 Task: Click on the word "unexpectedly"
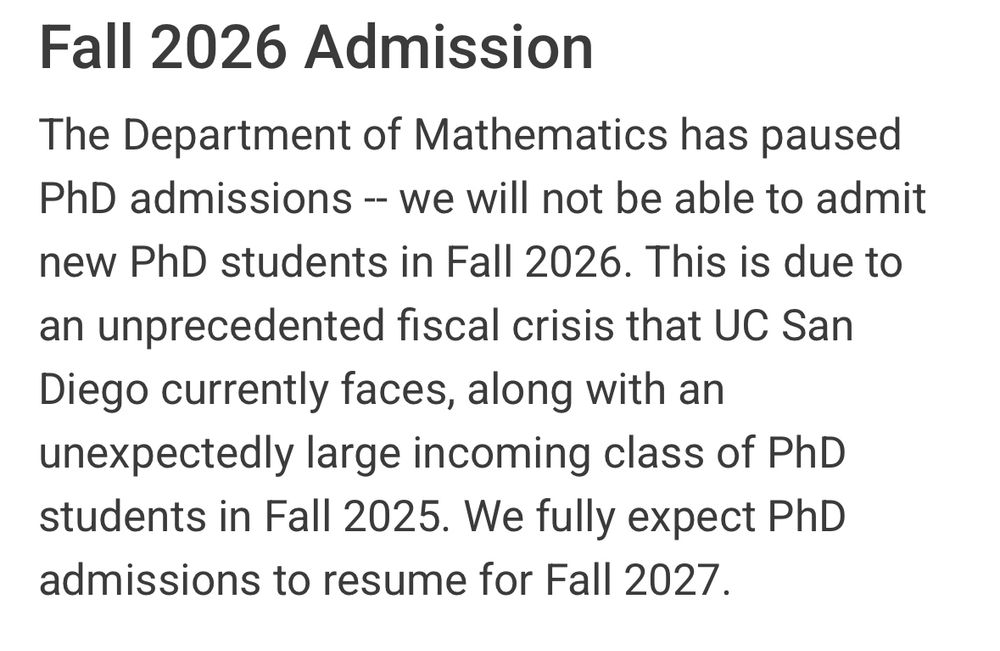pyautogui.click(x=166, y=455)
